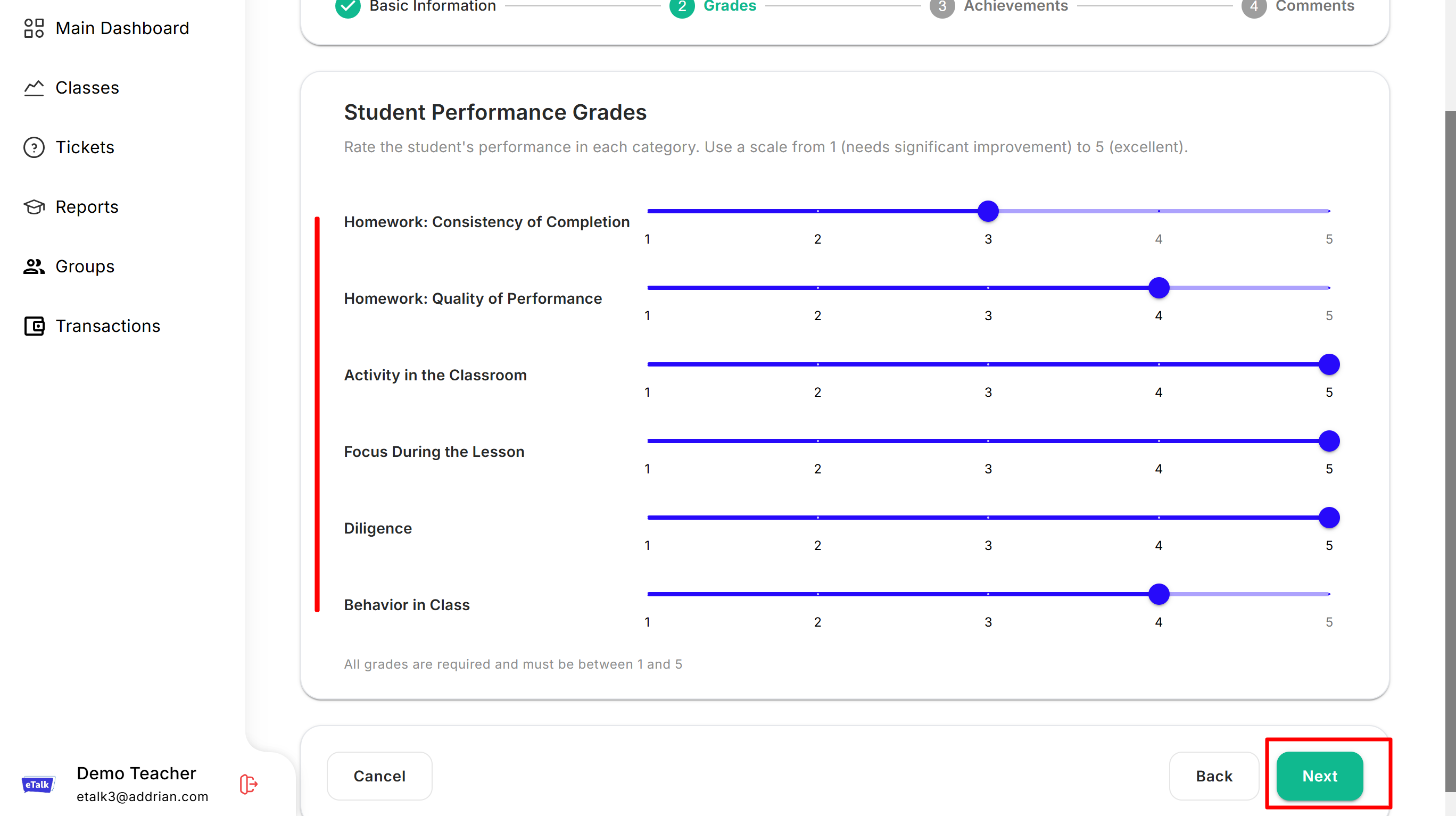
Task: Set Diligence slider to value 3
Action: (x=988, y=518)
